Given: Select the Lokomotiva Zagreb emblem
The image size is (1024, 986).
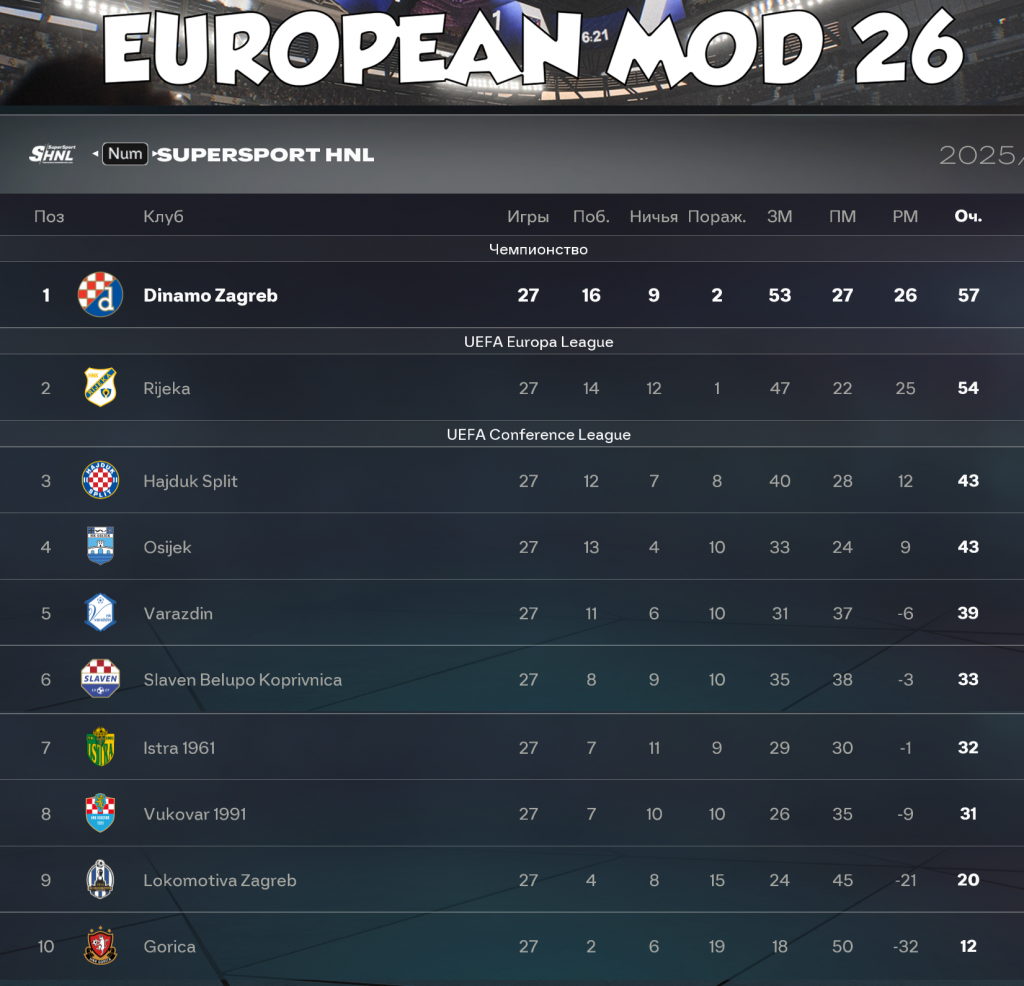Looking at the screenshot, I should click(x=100, y=880).
